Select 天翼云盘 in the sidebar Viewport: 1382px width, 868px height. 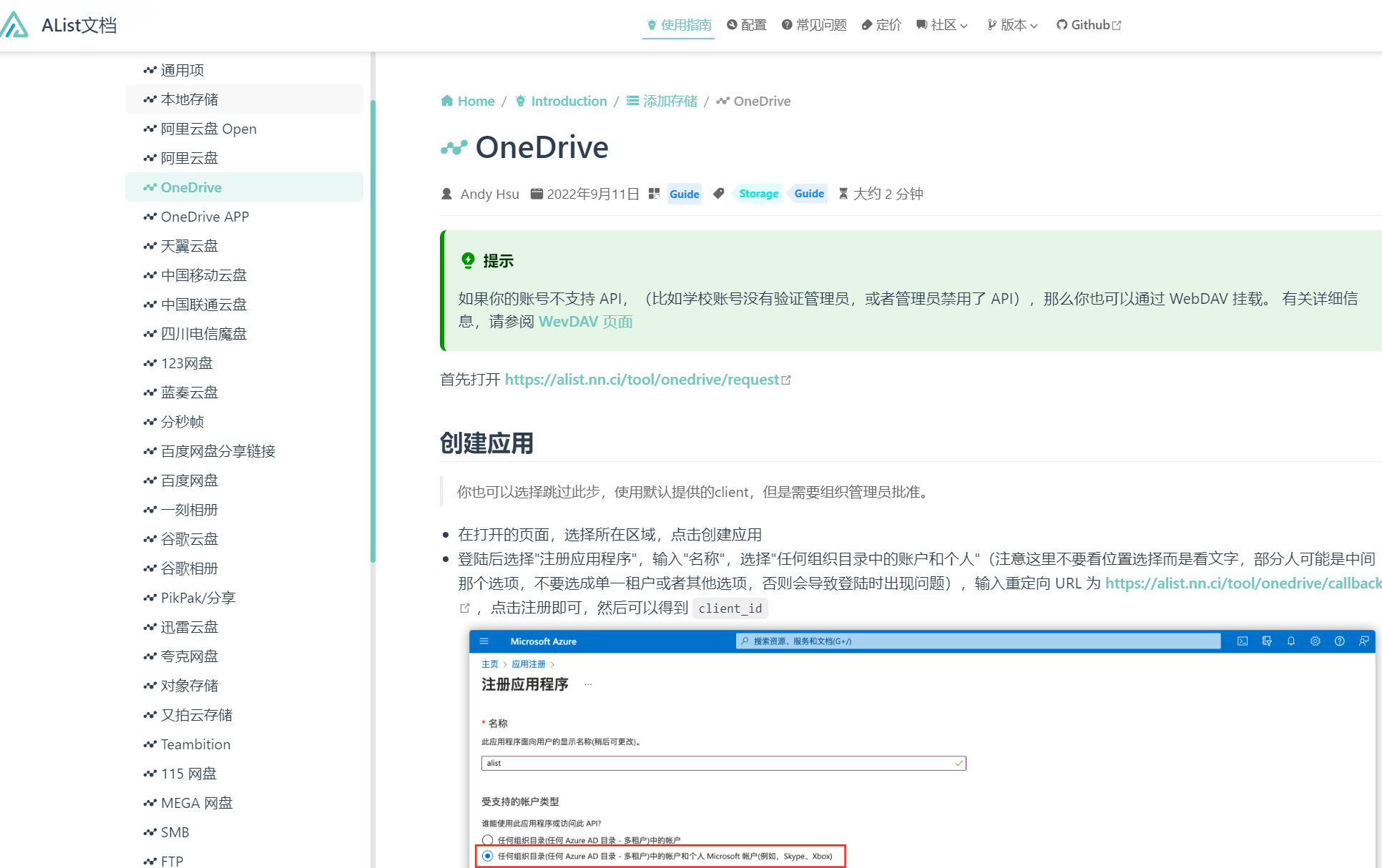point(244,246)
